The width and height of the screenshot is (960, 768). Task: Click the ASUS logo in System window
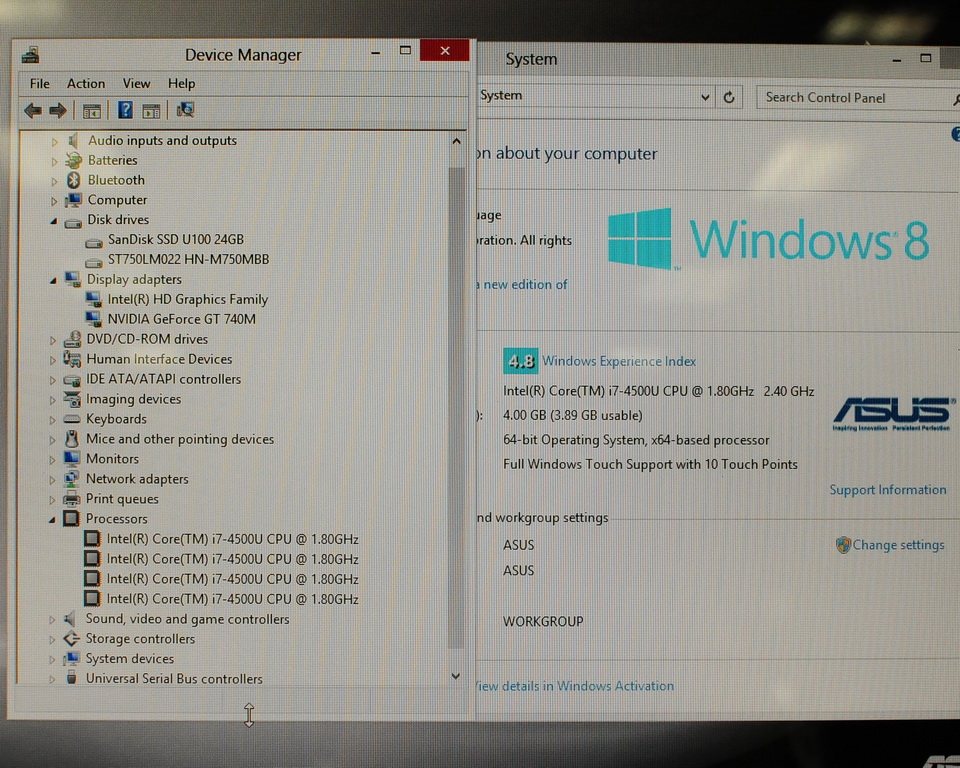pos(893,413)
